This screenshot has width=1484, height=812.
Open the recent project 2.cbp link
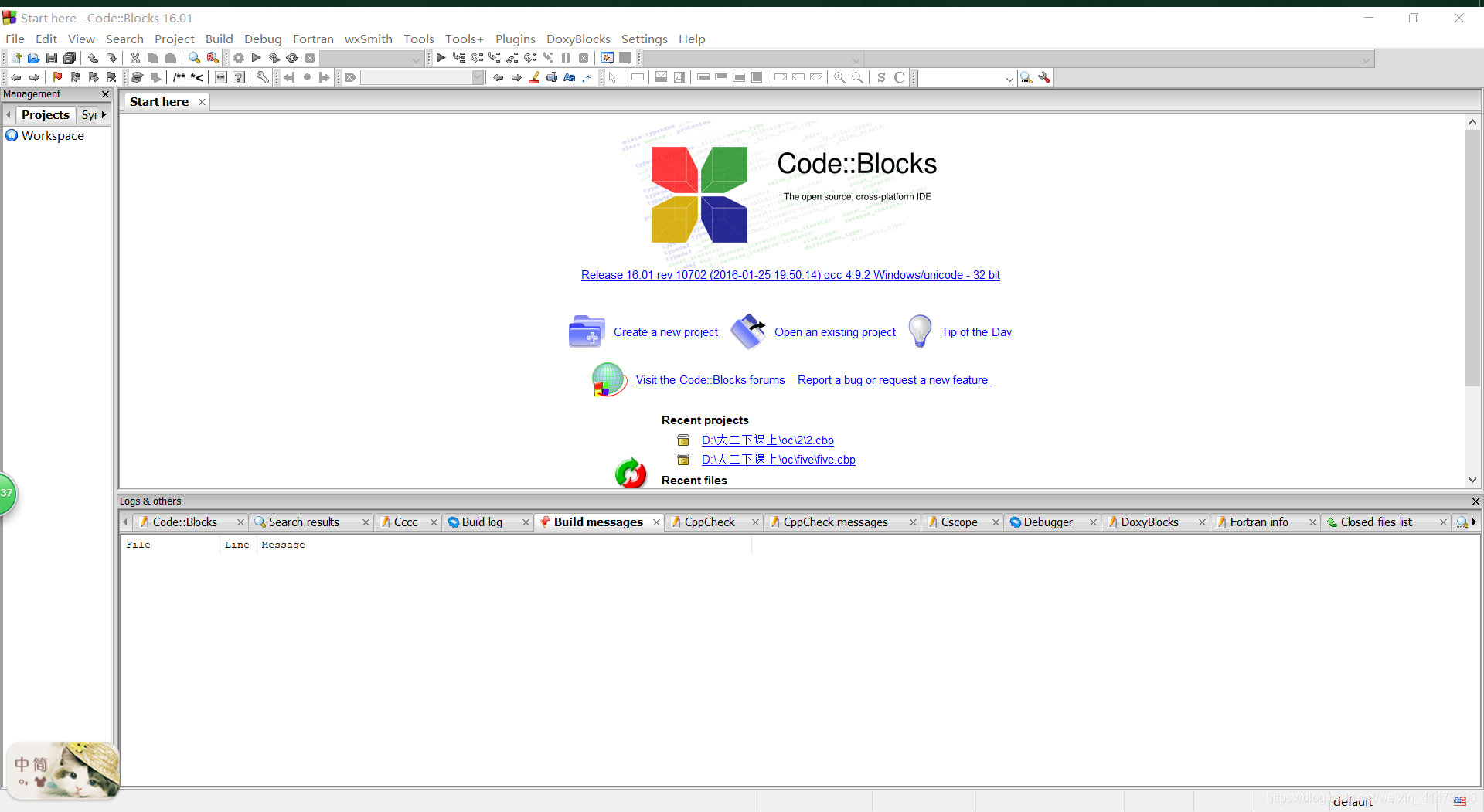coord(768,440)
